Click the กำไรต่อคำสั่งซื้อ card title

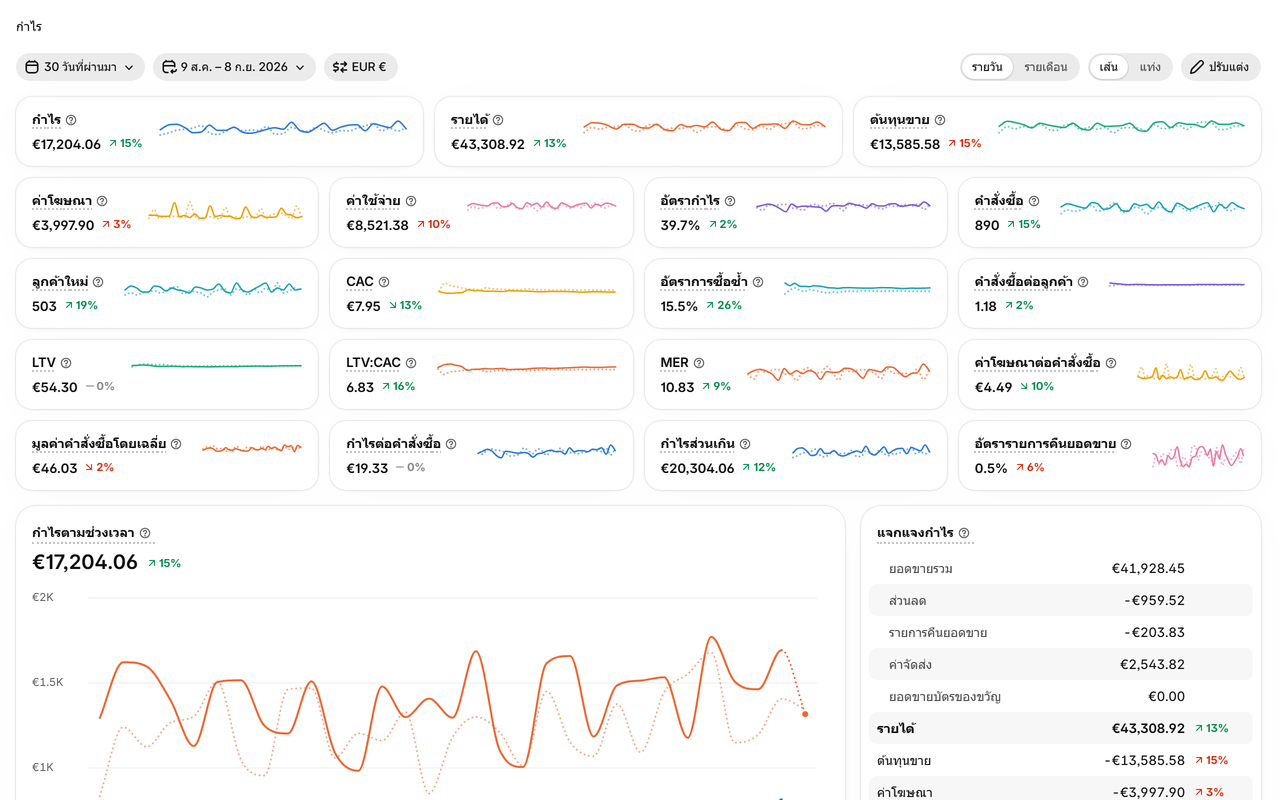[x=393, y=444]
